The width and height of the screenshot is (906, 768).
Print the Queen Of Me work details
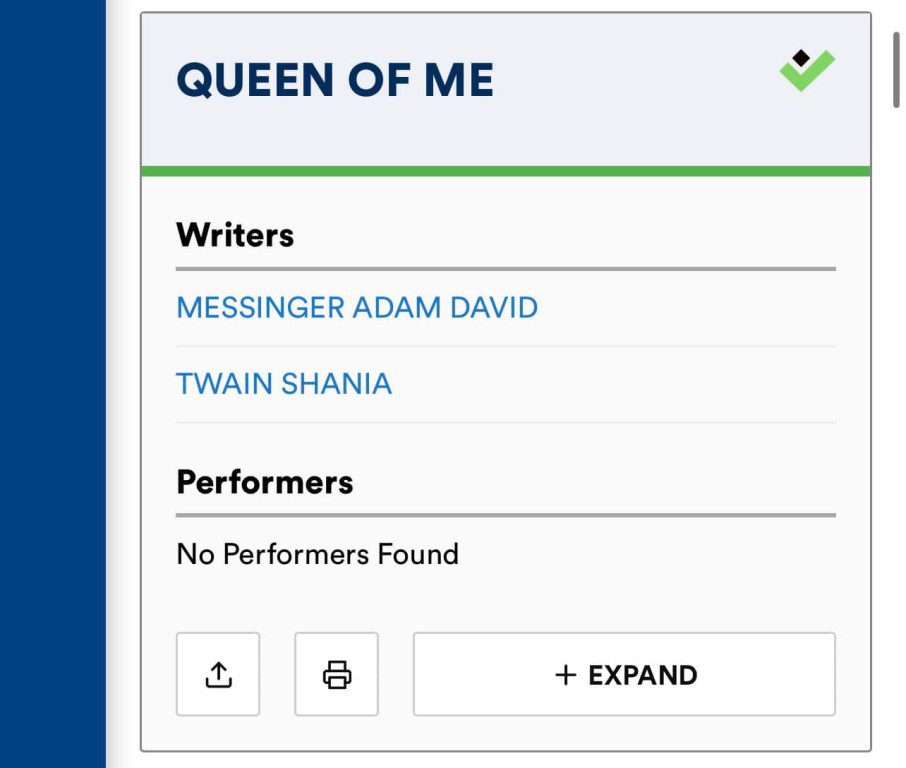pos(337,675)
